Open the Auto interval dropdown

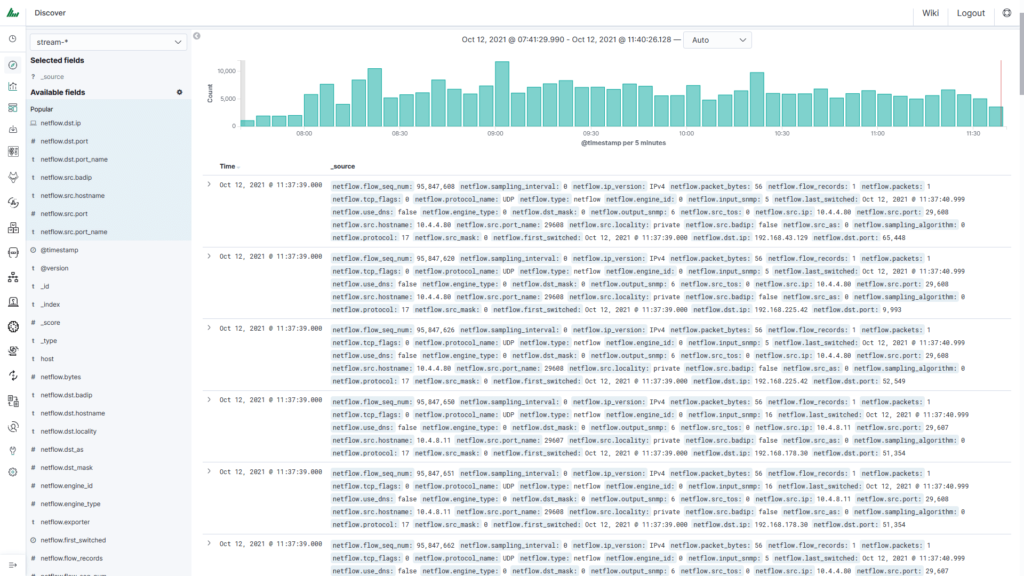pyautogui.click(x=718, y=40)
